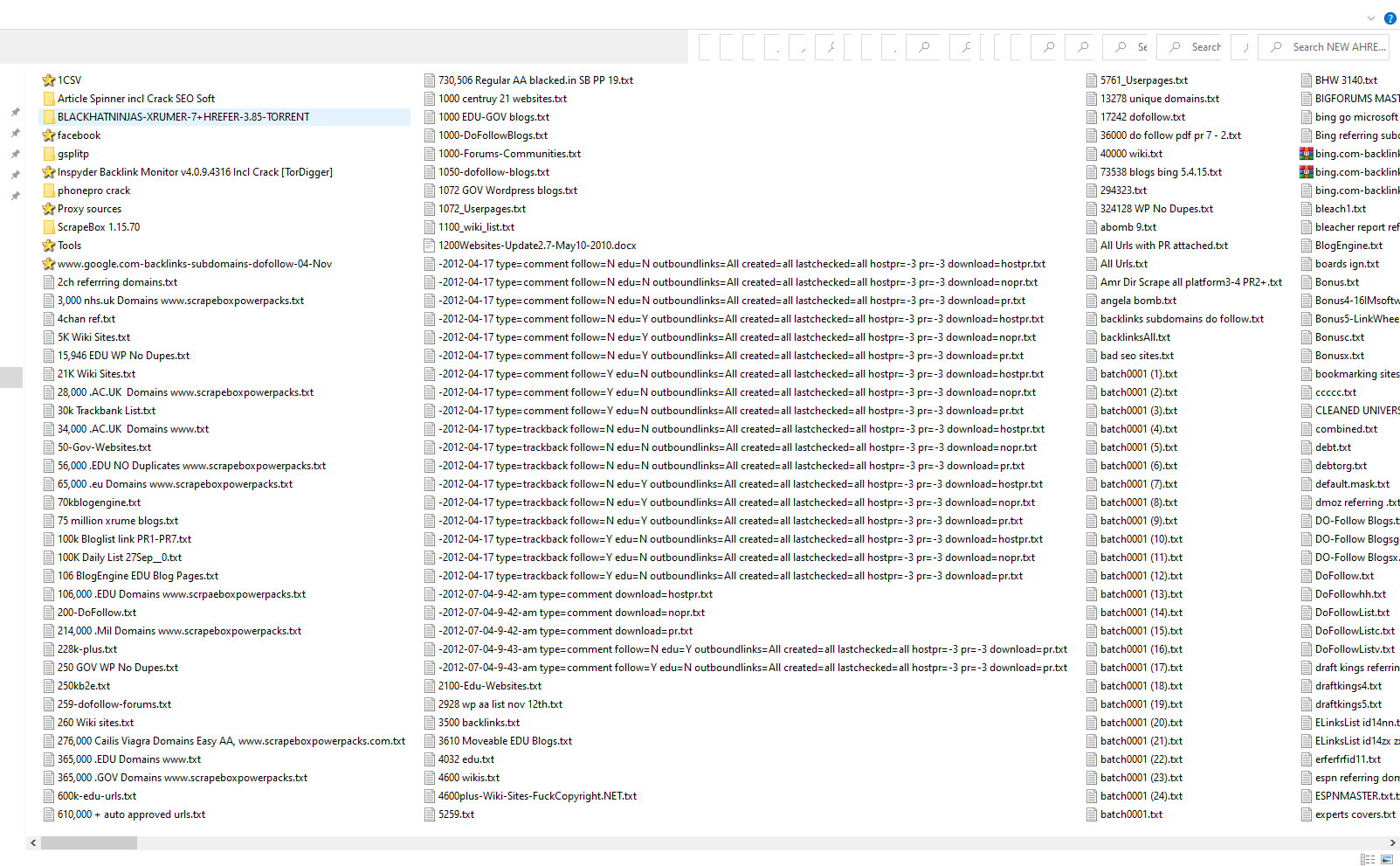Click the star beside the Tools folder
1400x866 pixels.
point(49,245)
